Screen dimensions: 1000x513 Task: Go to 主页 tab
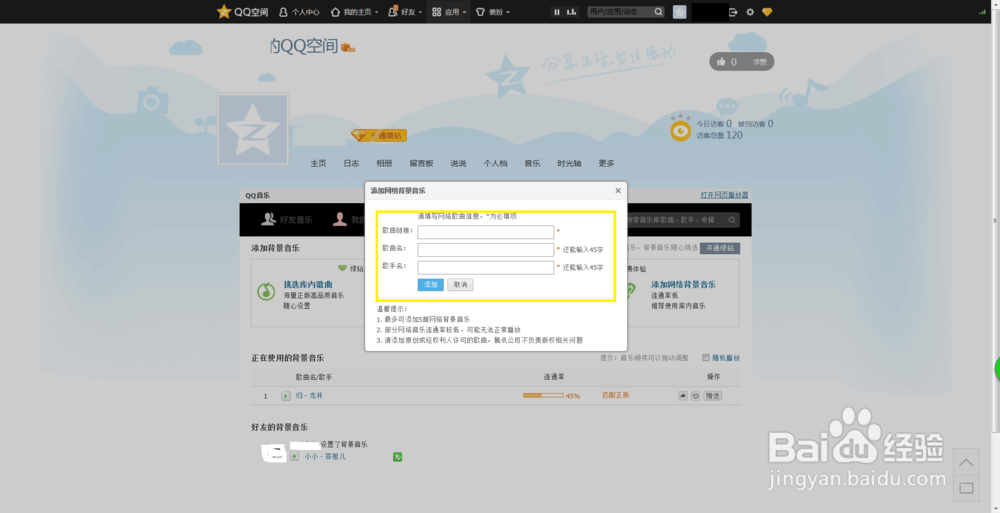coord(318,163)
